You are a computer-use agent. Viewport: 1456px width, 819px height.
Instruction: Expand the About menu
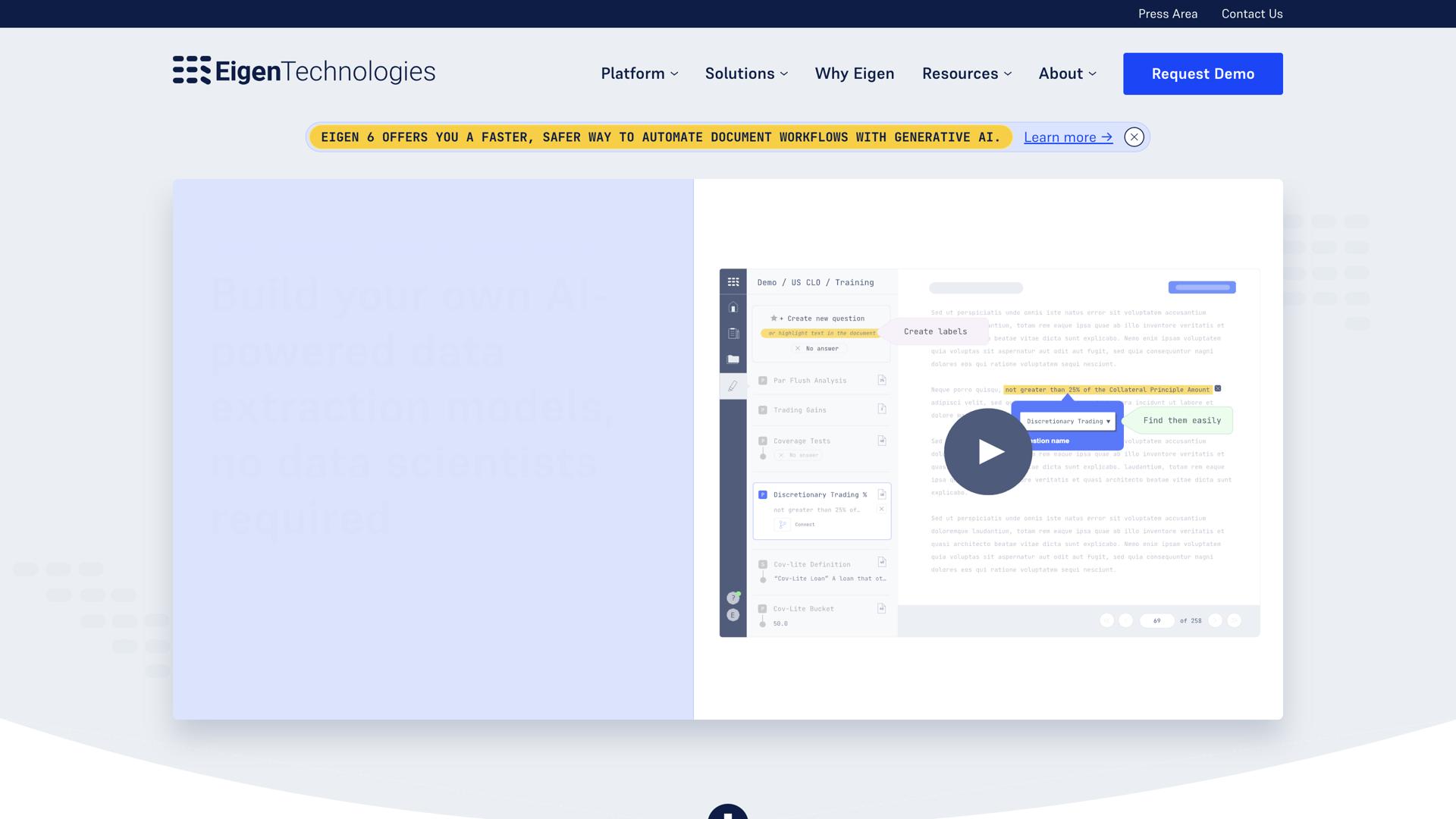pos(1067,74)
